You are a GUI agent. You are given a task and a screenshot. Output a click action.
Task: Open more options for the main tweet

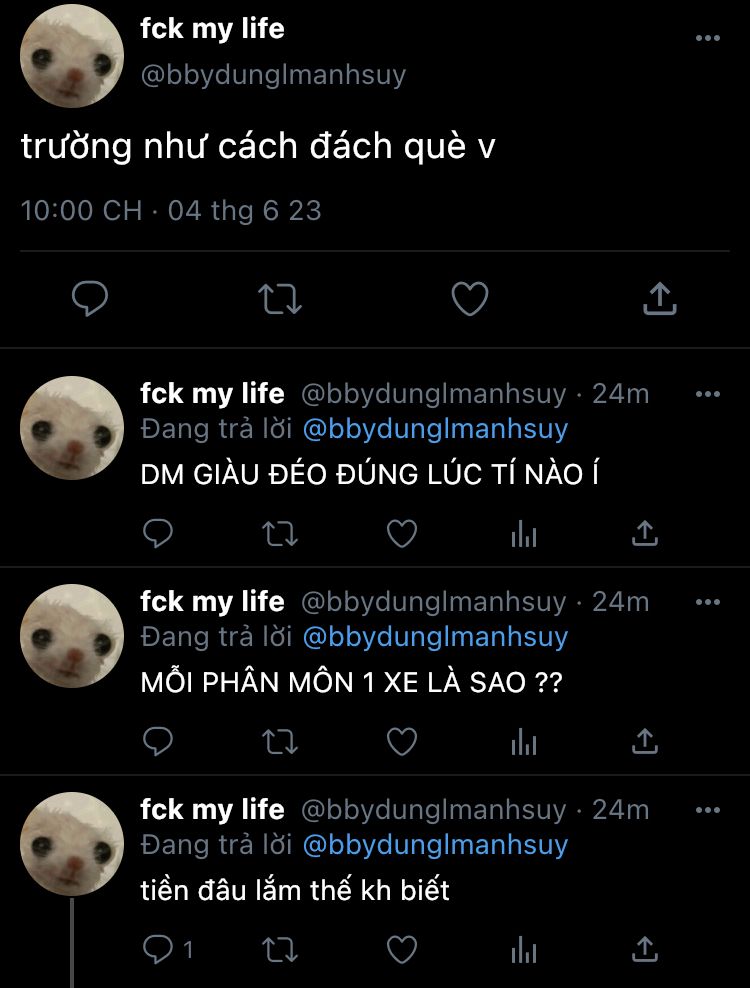pyautogui.click(x=708, y=38)
